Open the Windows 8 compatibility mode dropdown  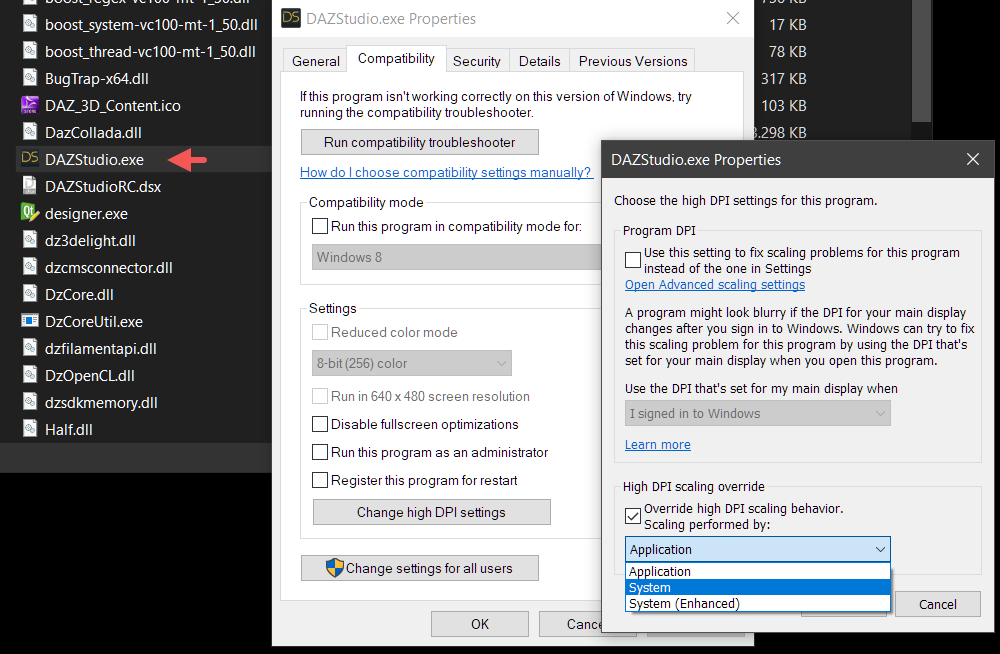pos(456,257)
